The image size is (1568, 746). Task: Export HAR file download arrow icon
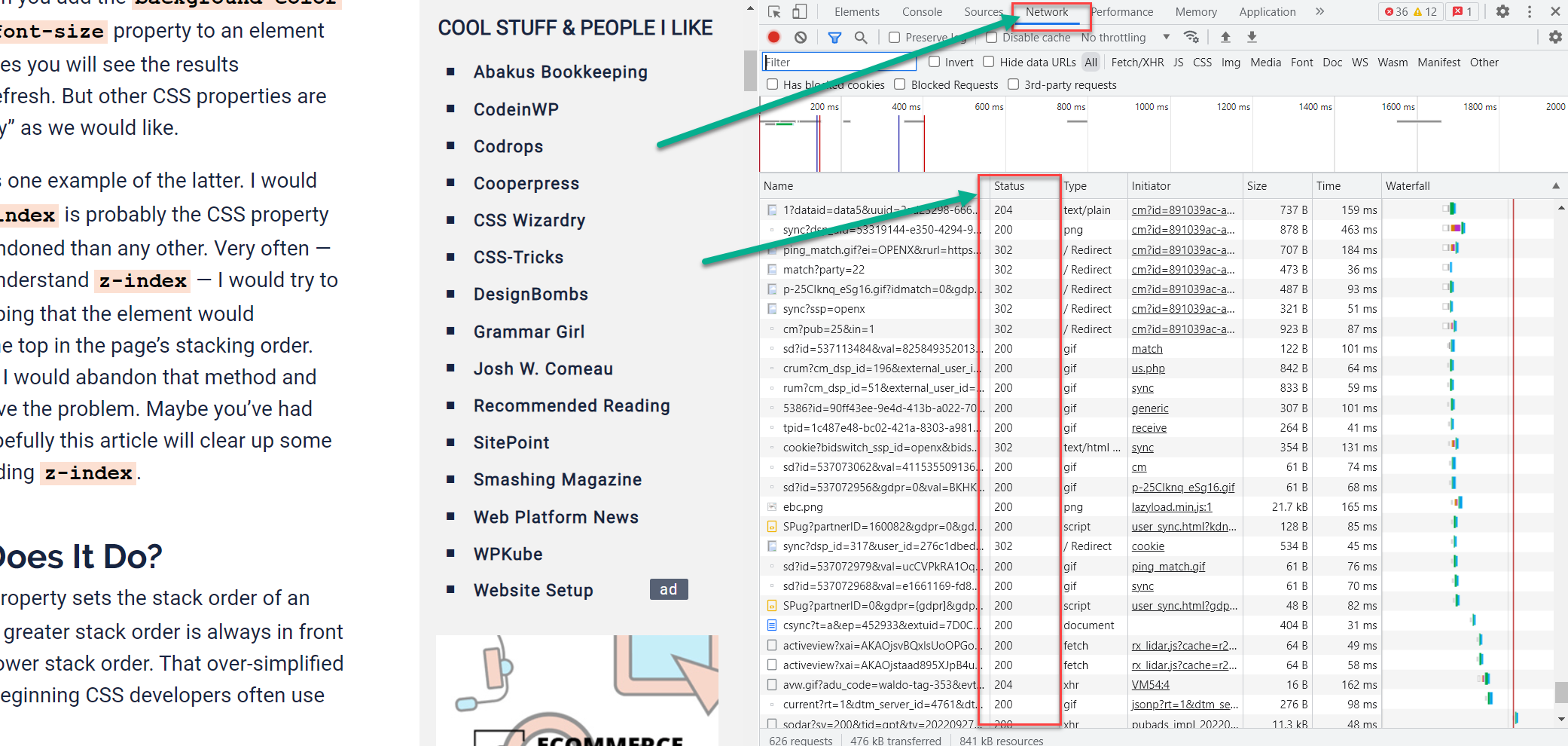1252,37
